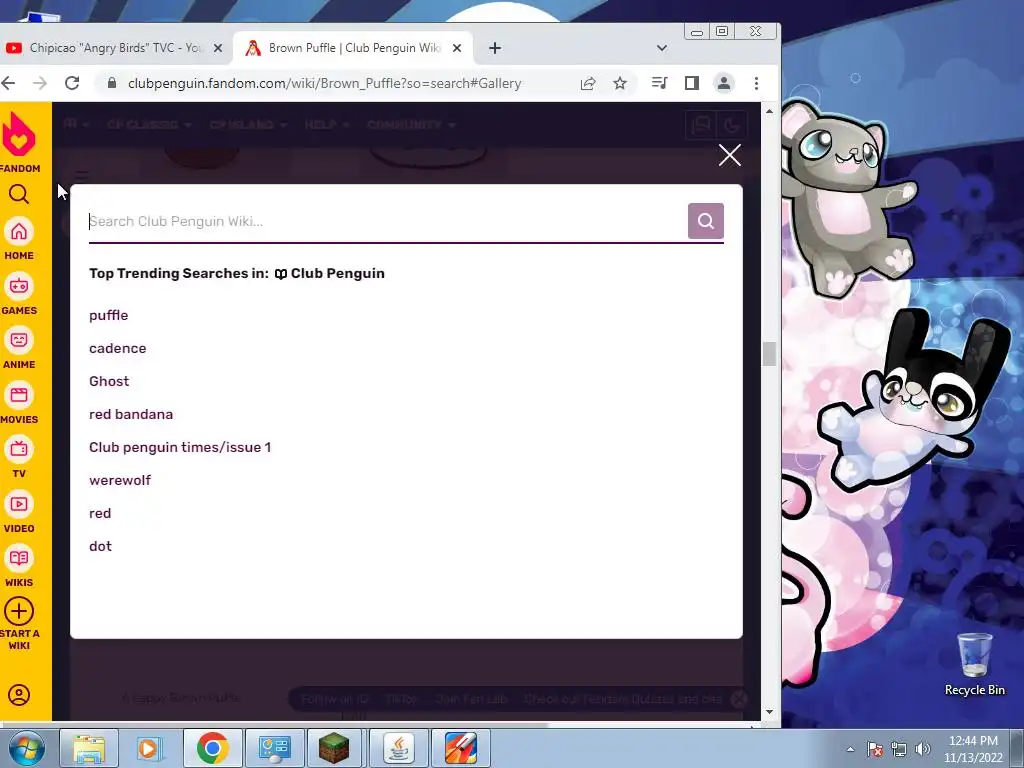1024x768 pixels.
Task: Click Chrome icon in taskbar
Action: 212,748
